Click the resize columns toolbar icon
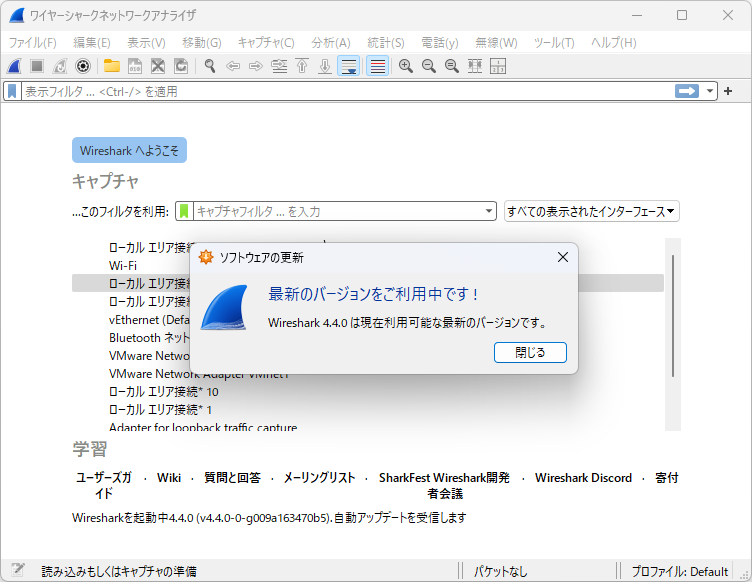 [475, 66]
